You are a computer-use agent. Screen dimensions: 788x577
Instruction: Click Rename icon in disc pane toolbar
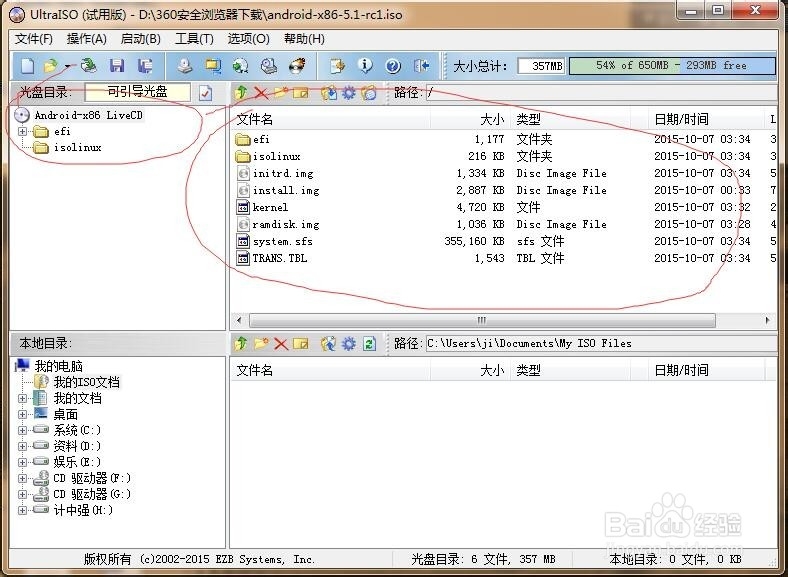click(x=301, y=92)
